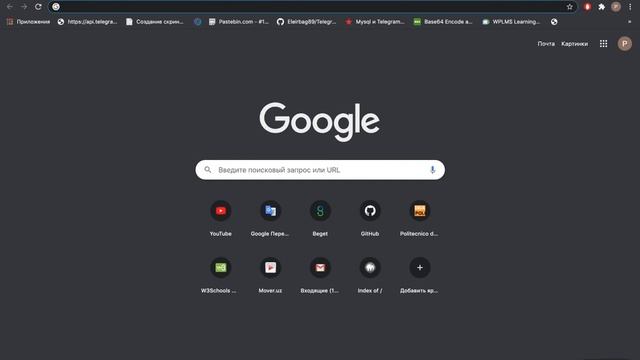Open the Создание скрин... bookmark
Viewport: 640px width, 360px height.
click(x=155, y=22)
